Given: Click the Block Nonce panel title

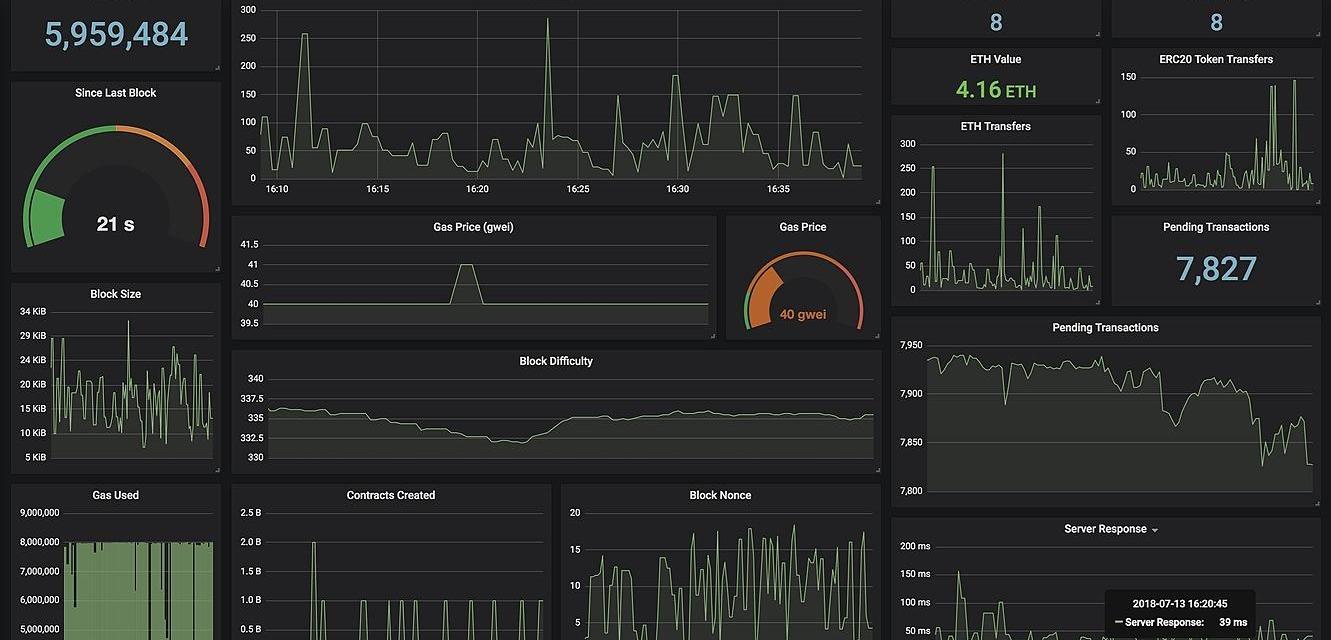Looking at the screenshot, I should click(x=720, y=495).
